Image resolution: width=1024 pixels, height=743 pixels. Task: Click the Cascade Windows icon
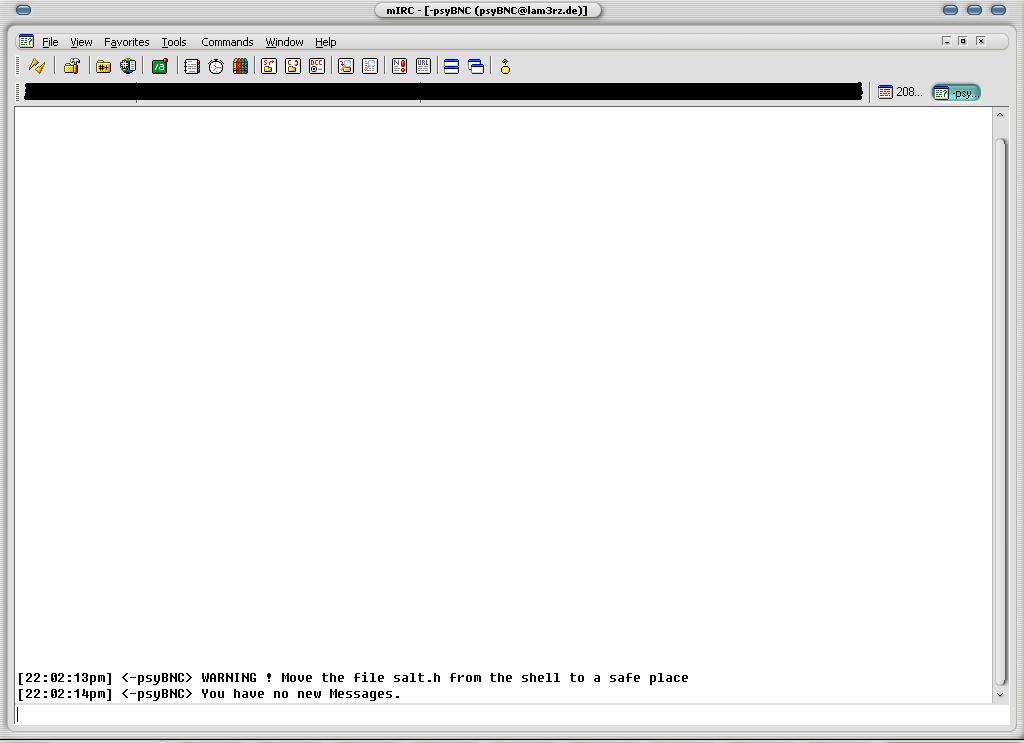(476, 66)
